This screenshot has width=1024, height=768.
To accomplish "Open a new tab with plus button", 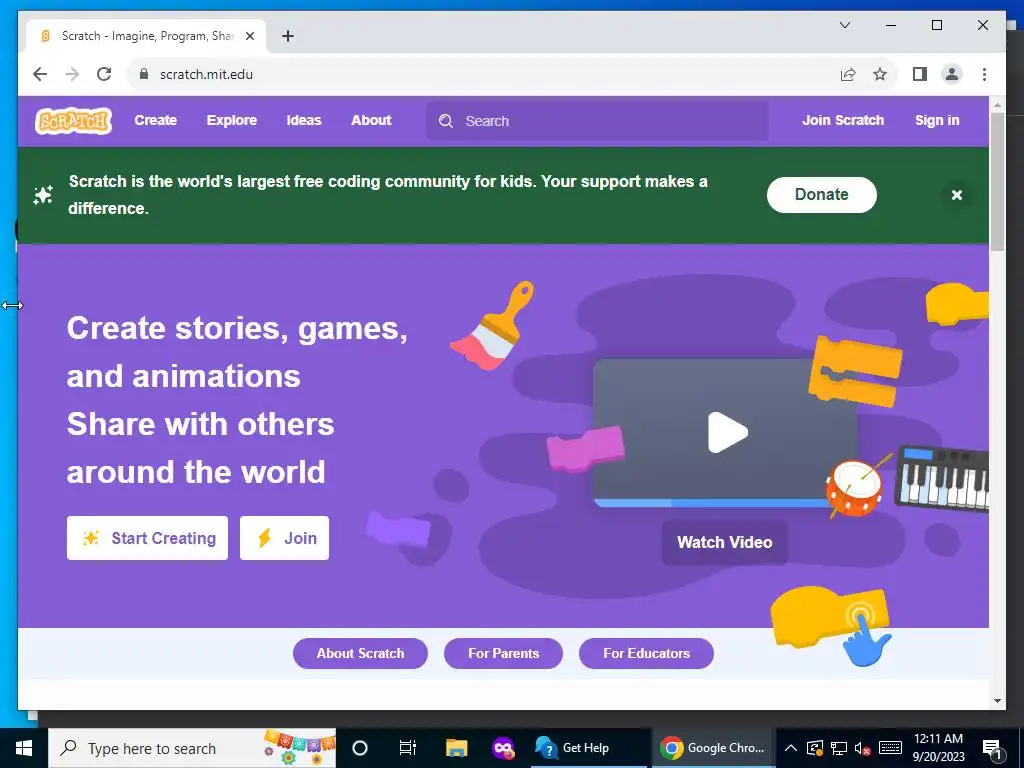I will tap(287, 37).
